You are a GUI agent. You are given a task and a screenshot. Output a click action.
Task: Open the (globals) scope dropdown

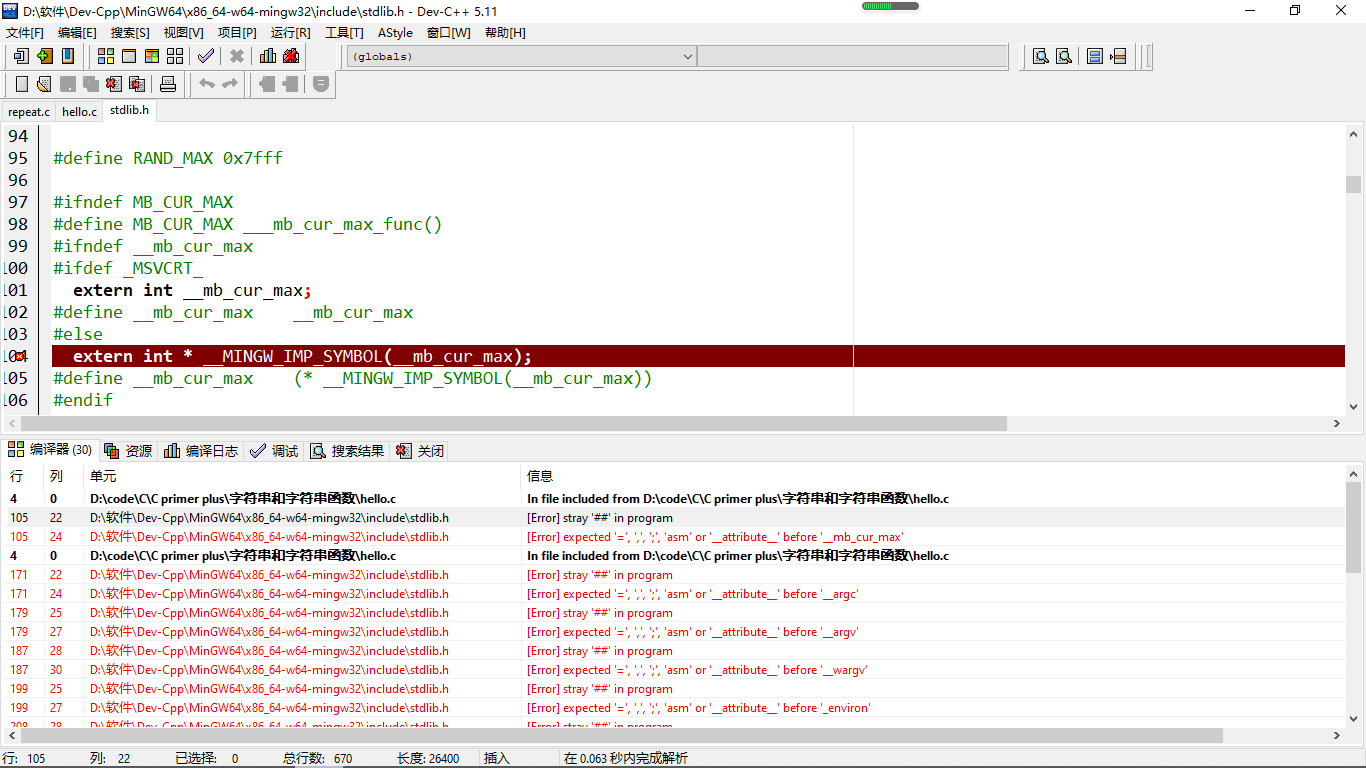[x=521, y=57]
